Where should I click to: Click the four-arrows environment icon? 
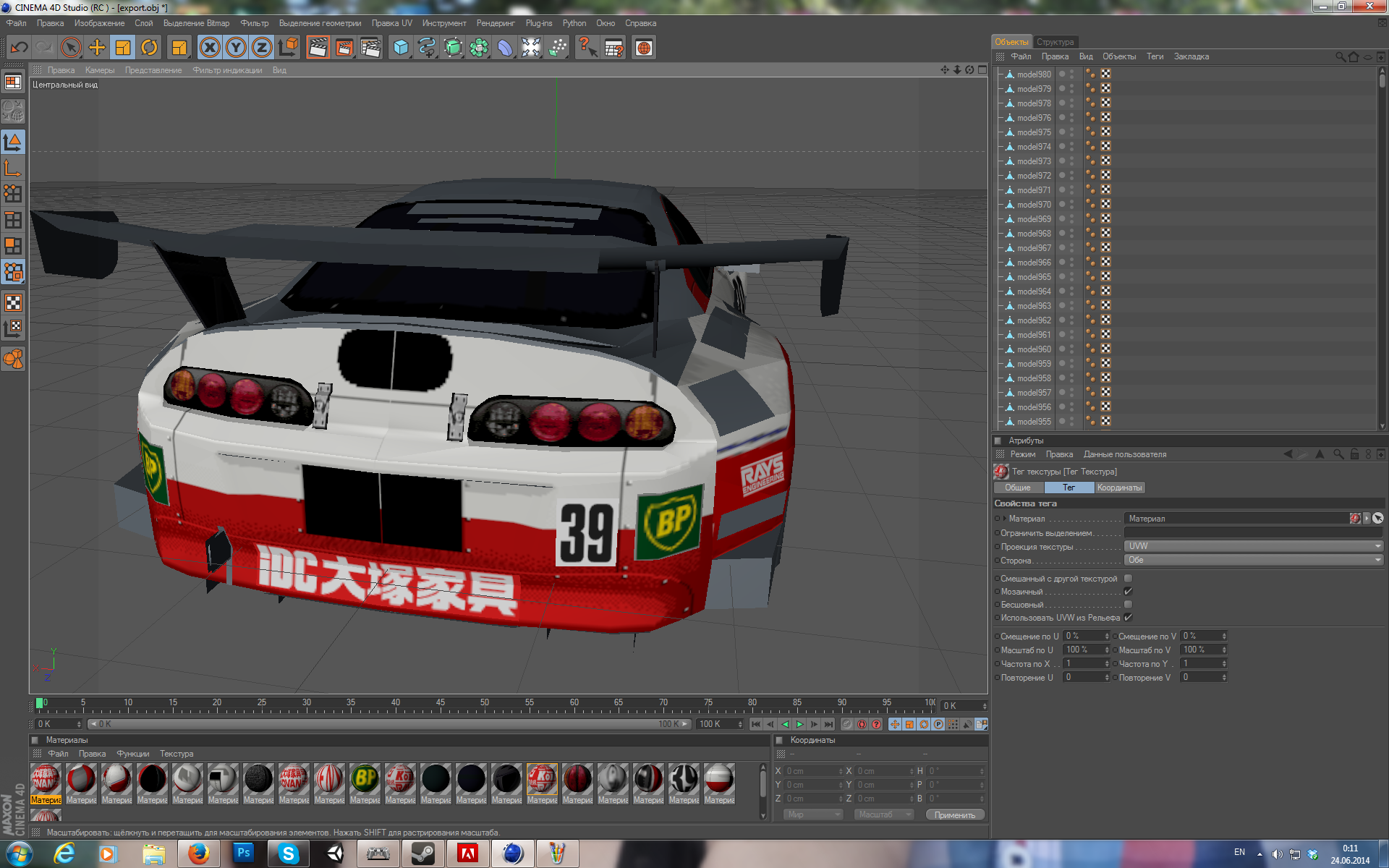tap(531, 48)
